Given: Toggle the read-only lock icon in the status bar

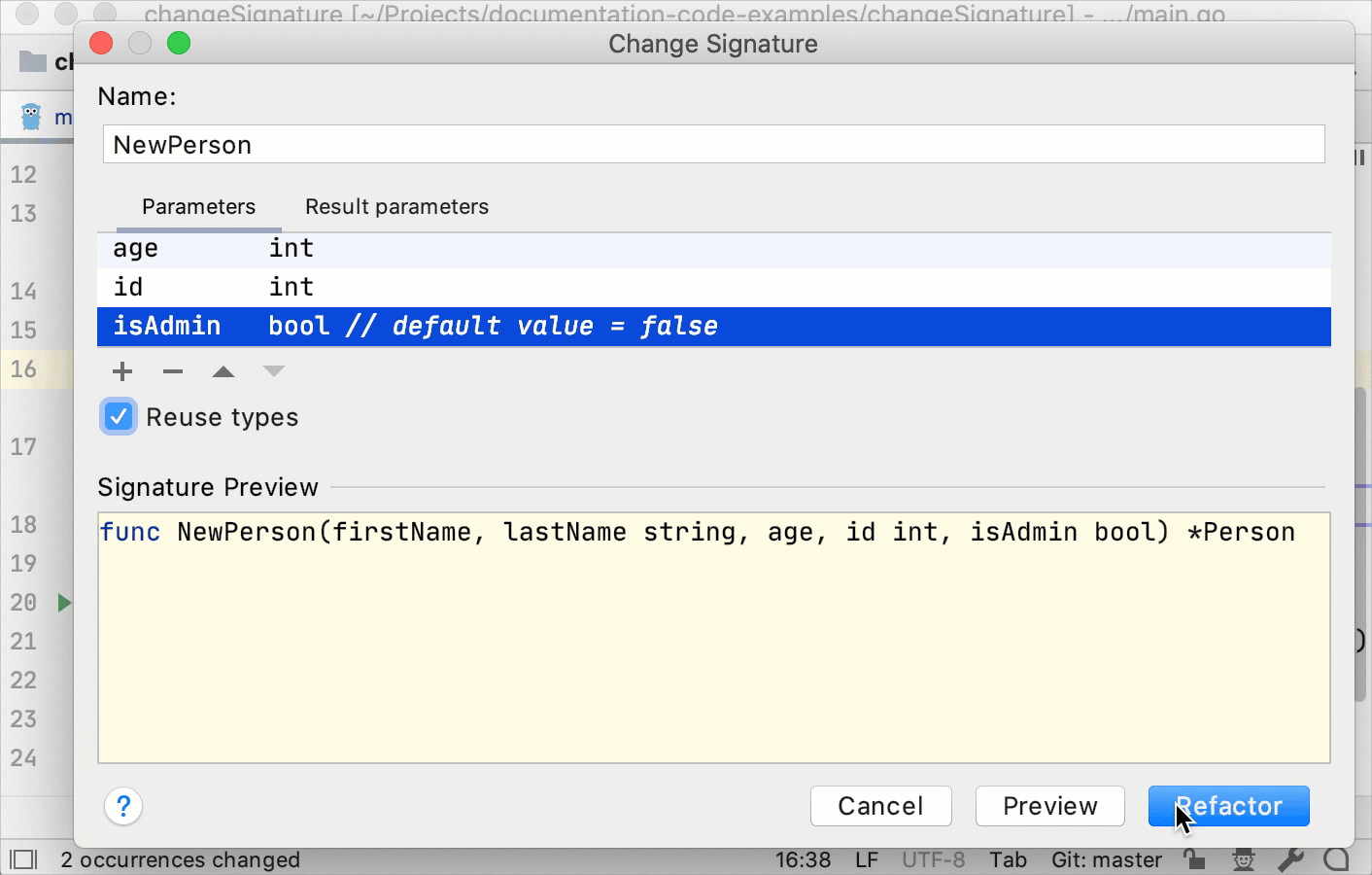Looking at the screenshot, I should click(1194, 859).
